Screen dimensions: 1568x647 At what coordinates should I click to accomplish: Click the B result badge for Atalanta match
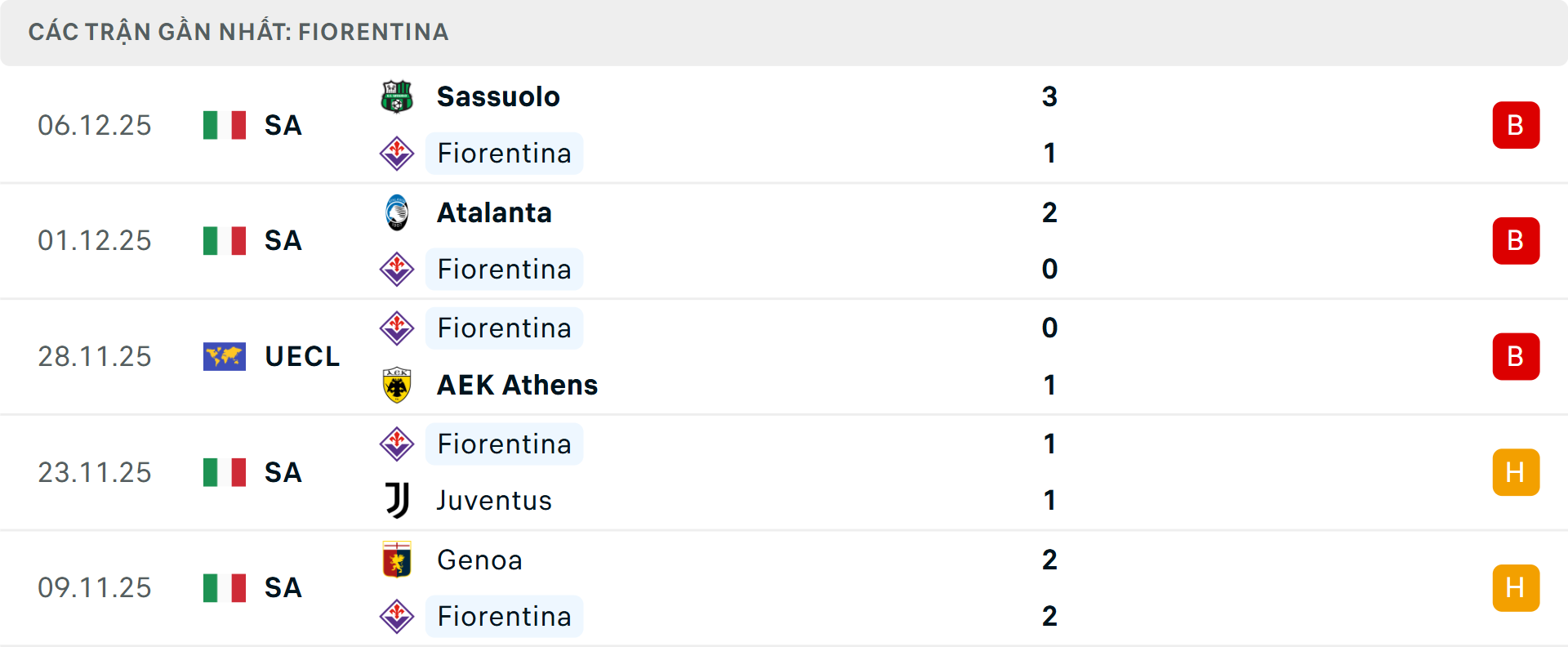tap(1517, 240)
